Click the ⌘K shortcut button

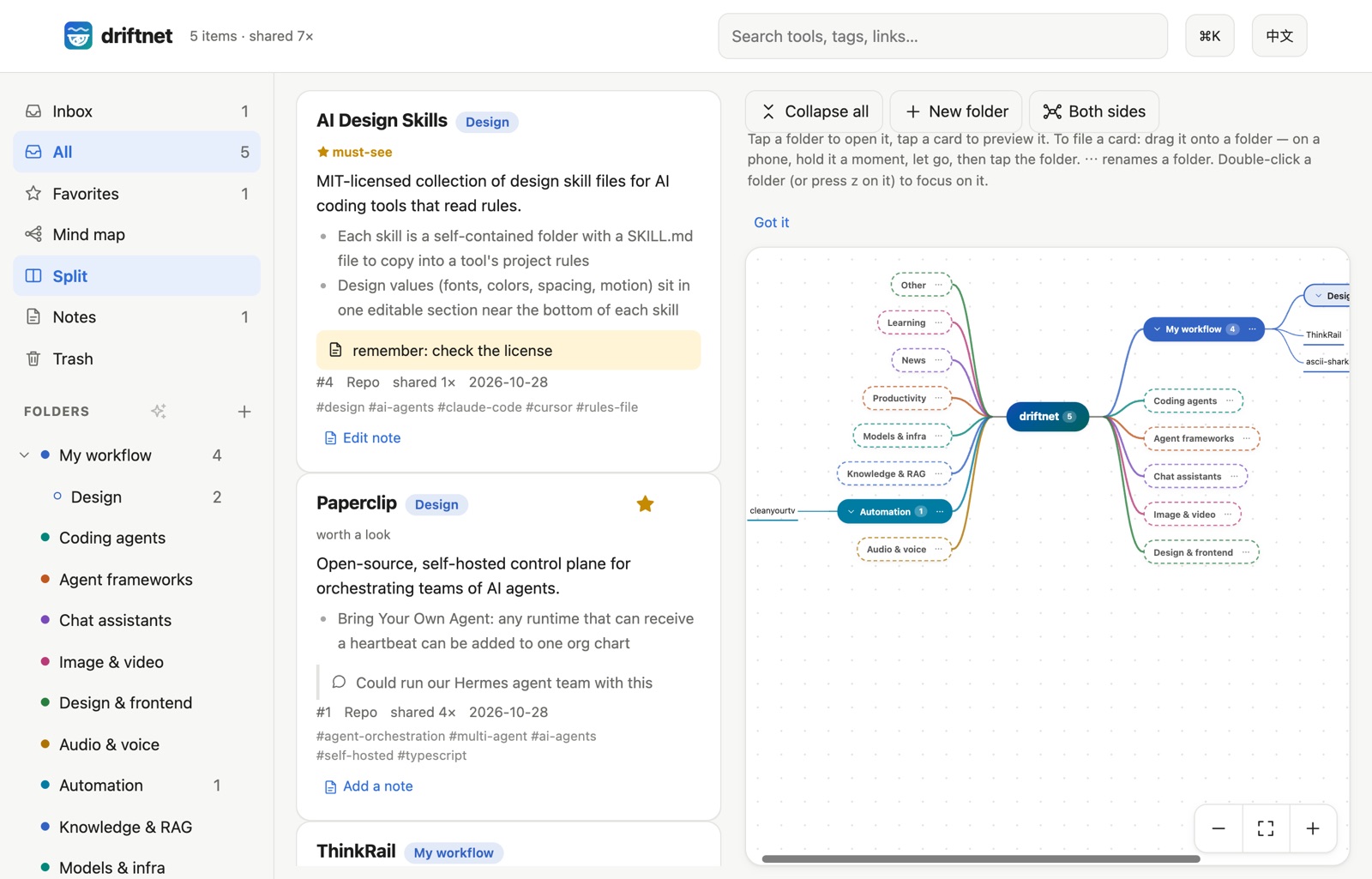pyautogui.click(x=1209, y=36)
